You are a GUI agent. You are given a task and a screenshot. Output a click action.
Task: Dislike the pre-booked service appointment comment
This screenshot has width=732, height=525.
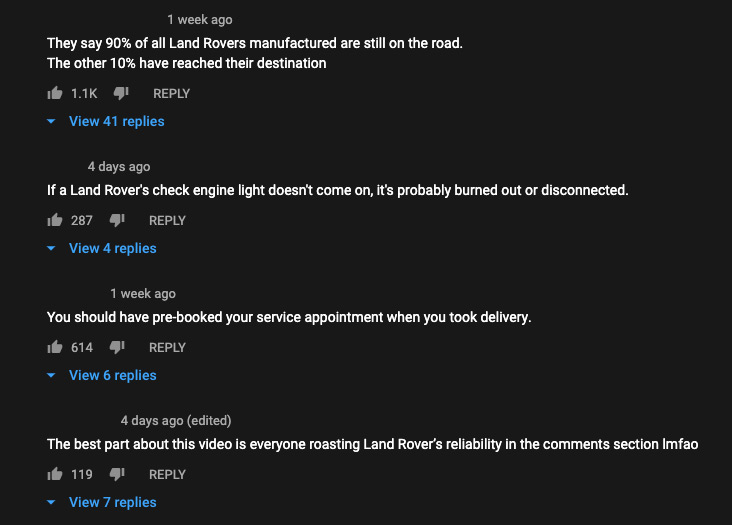pos(117,347)
